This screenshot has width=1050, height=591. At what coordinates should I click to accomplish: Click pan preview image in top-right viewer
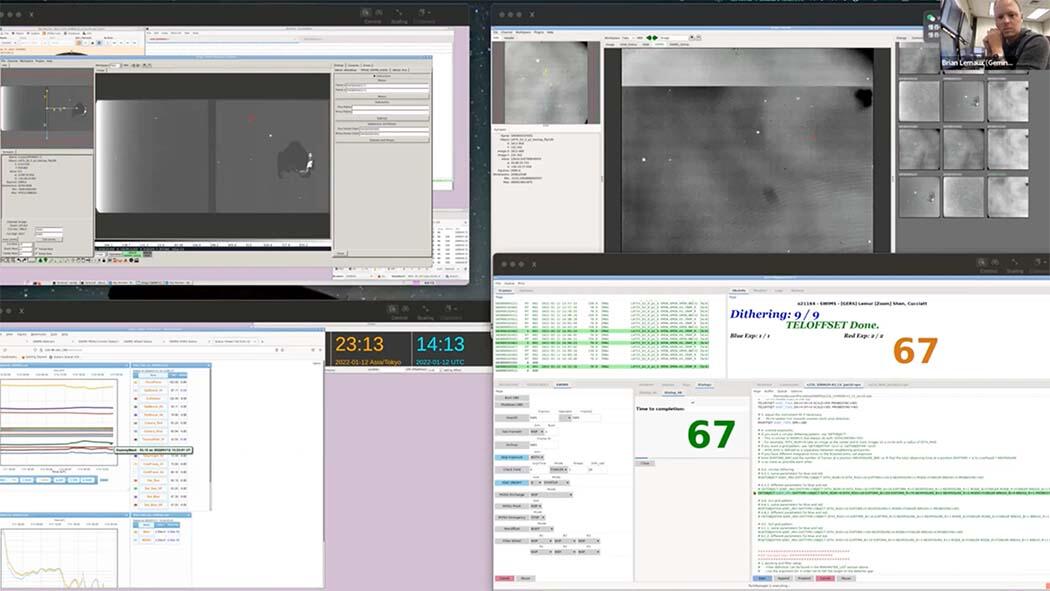(x=546, y=82)
